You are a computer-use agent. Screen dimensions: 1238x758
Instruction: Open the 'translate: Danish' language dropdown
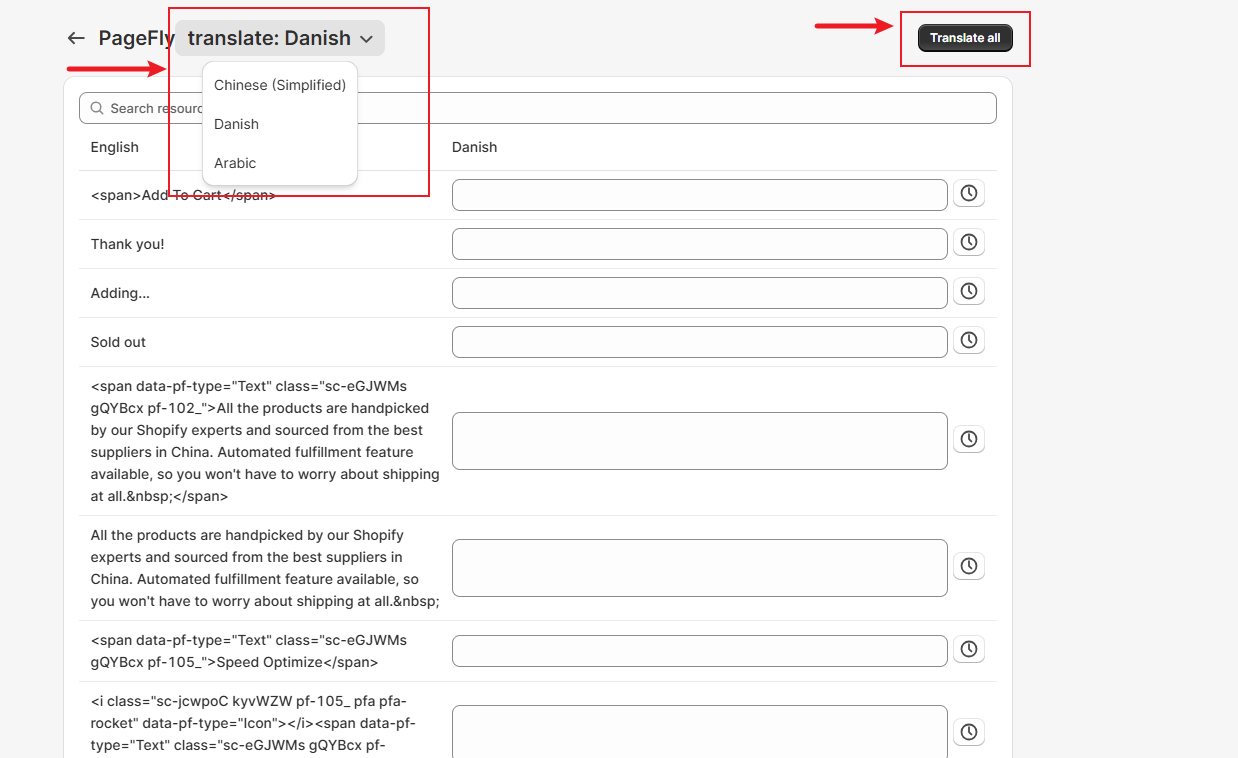pyautogui.click(x=280, y=38)
